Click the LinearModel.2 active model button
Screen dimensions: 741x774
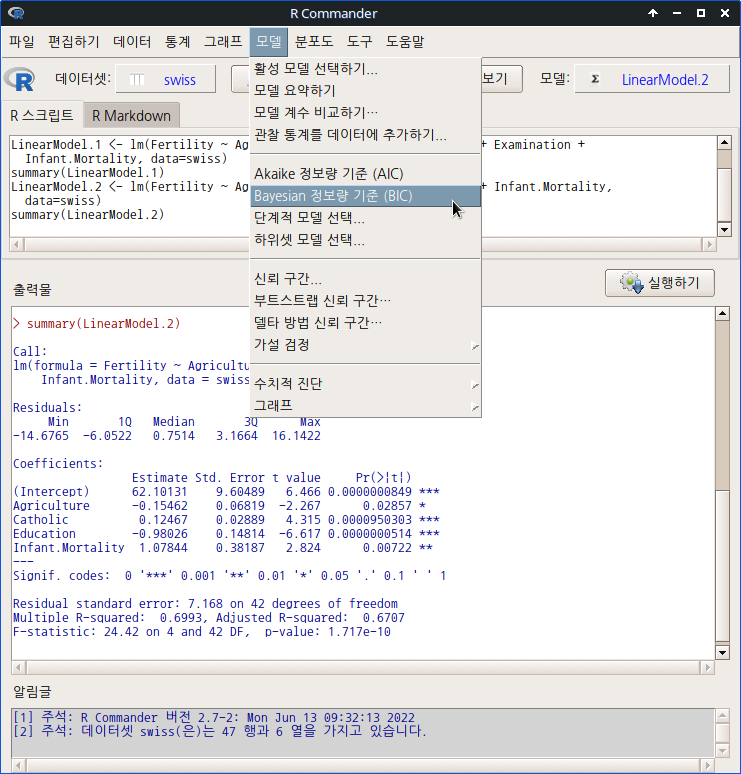pos(652,79)
